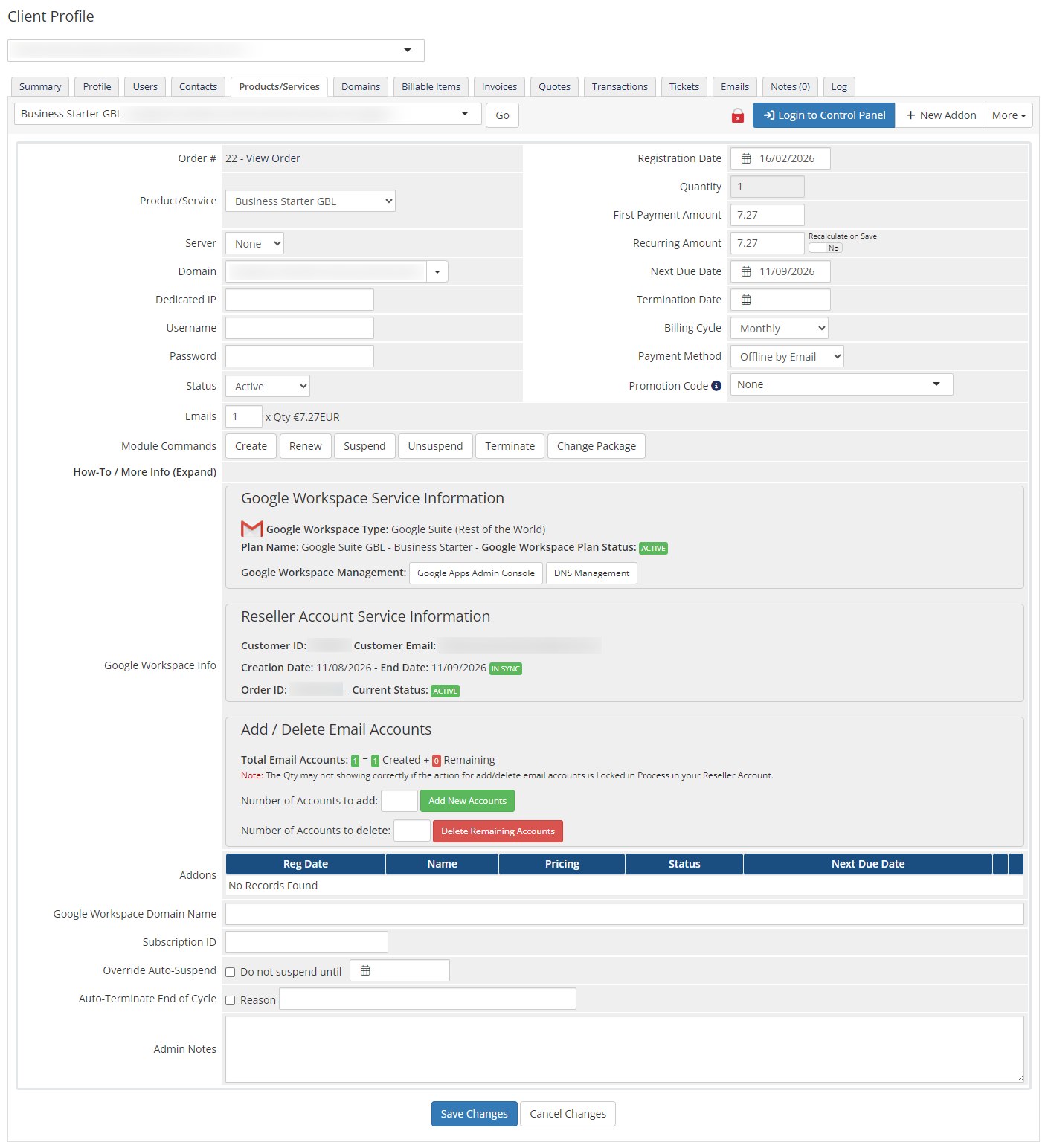1051x1148 pixels.
Task: Click the Recurring Amount field
Action: coord(768,243)
